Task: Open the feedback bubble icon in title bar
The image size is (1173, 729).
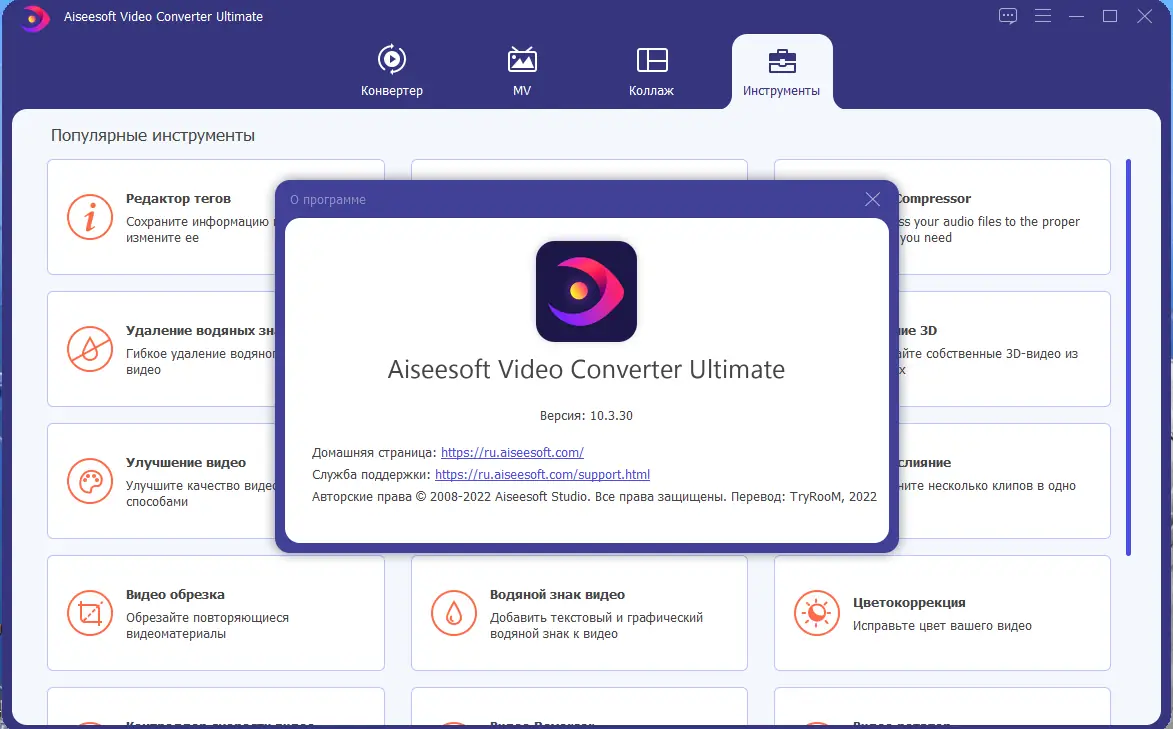Action: [1007, 16]
